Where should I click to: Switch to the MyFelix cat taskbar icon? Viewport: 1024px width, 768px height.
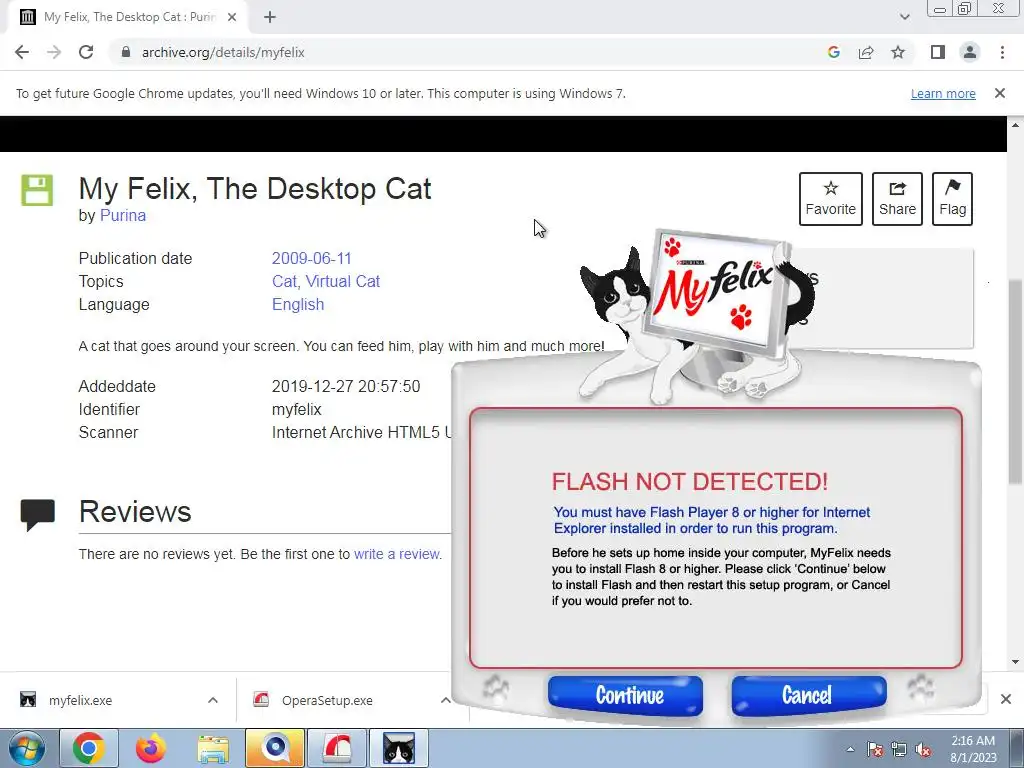point(399,748)
